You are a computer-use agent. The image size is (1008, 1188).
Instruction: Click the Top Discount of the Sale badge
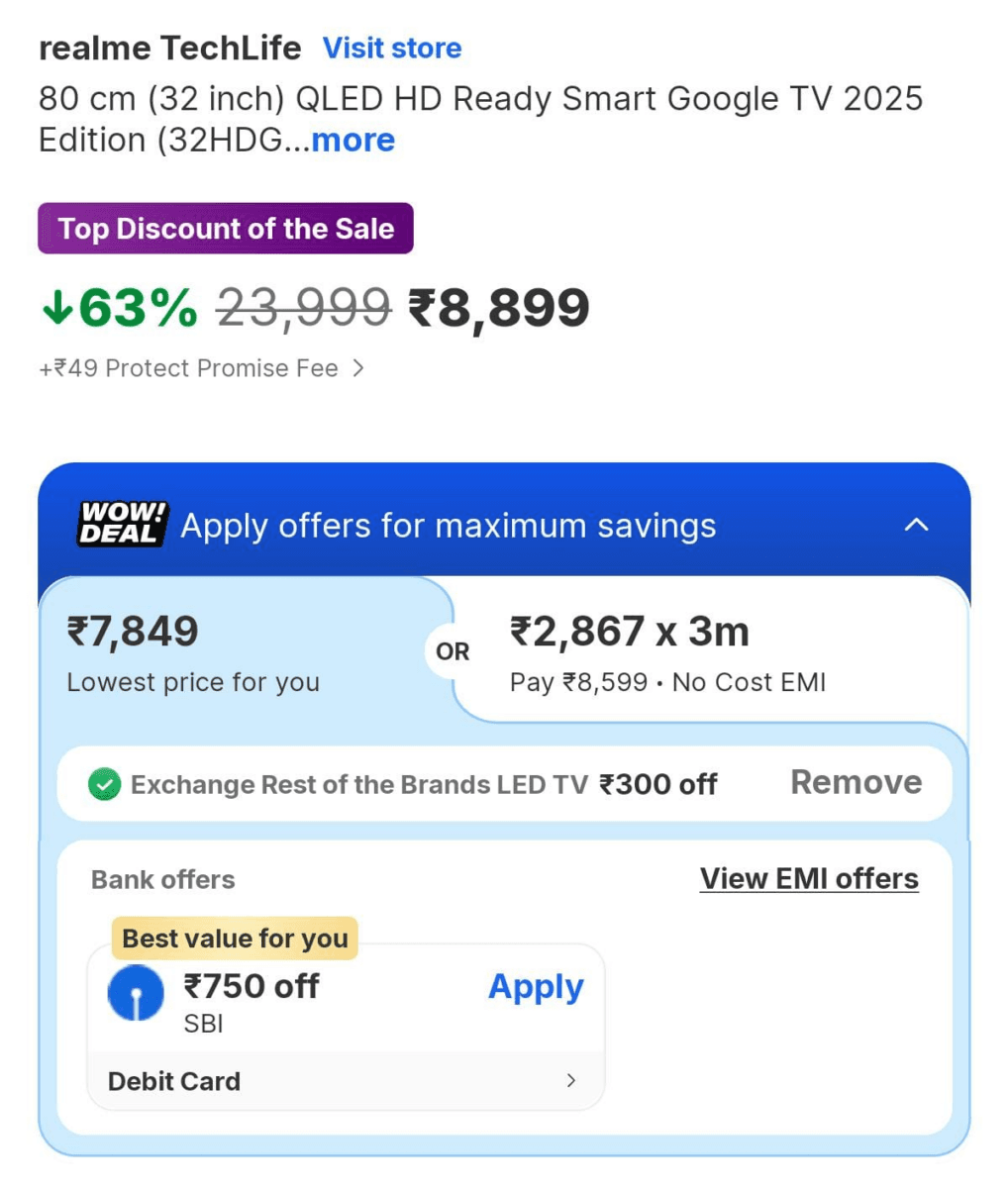pyautogui.click(x=226, y=229)
